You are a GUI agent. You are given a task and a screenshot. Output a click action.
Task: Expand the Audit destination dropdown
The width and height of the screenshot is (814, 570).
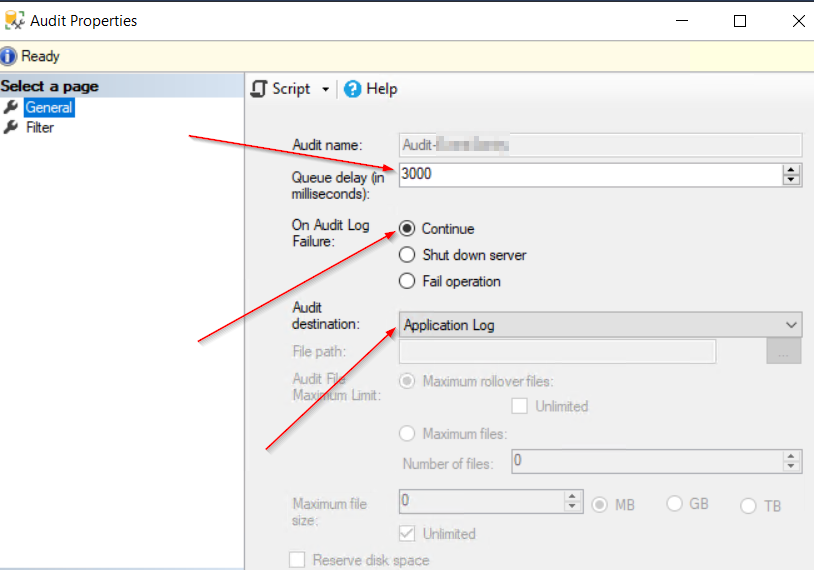click(x=791, y=325)
